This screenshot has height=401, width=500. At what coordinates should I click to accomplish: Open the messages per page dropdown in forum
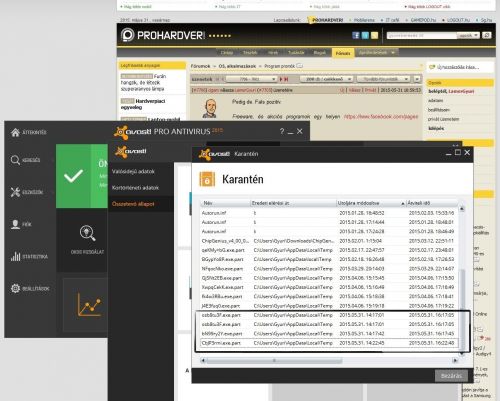pyautogui.click(x=326, y=79)
